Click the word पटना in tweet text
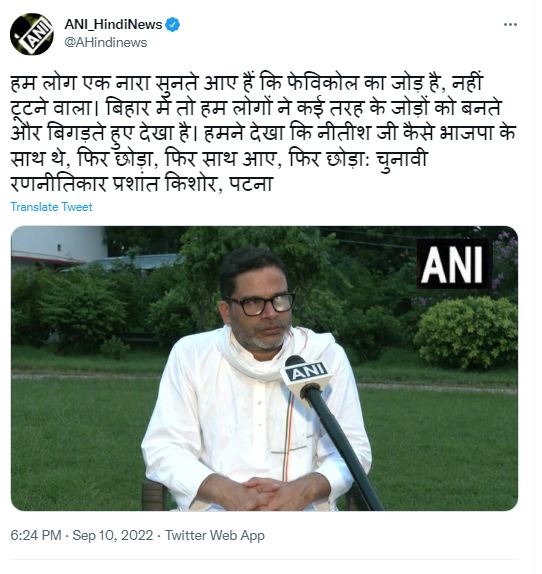The width and height of the screenshot is (542, 574). (x=251, y=184)
